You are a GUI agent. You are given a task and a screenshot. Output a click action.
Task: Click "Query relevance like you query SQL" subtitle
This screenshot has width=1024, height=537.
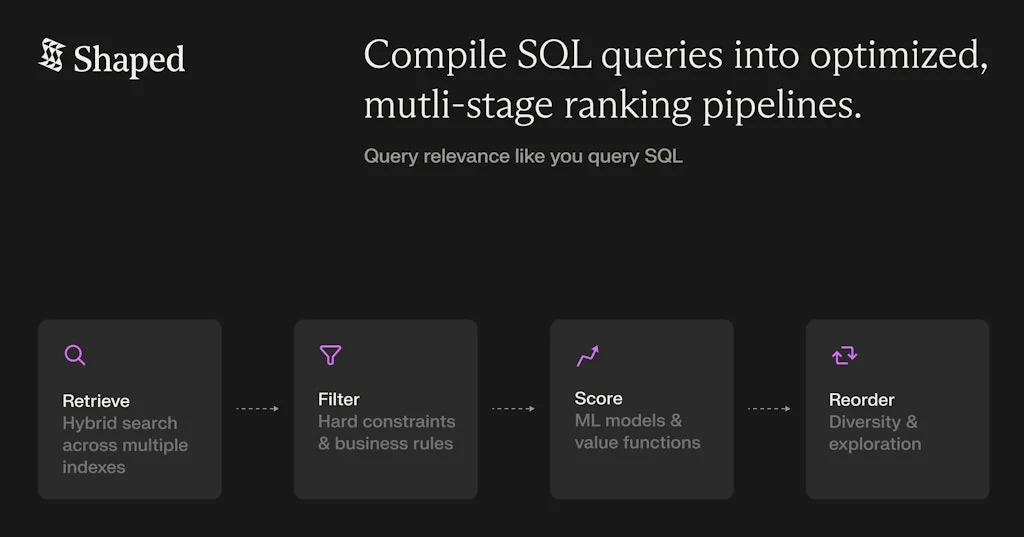523,156
